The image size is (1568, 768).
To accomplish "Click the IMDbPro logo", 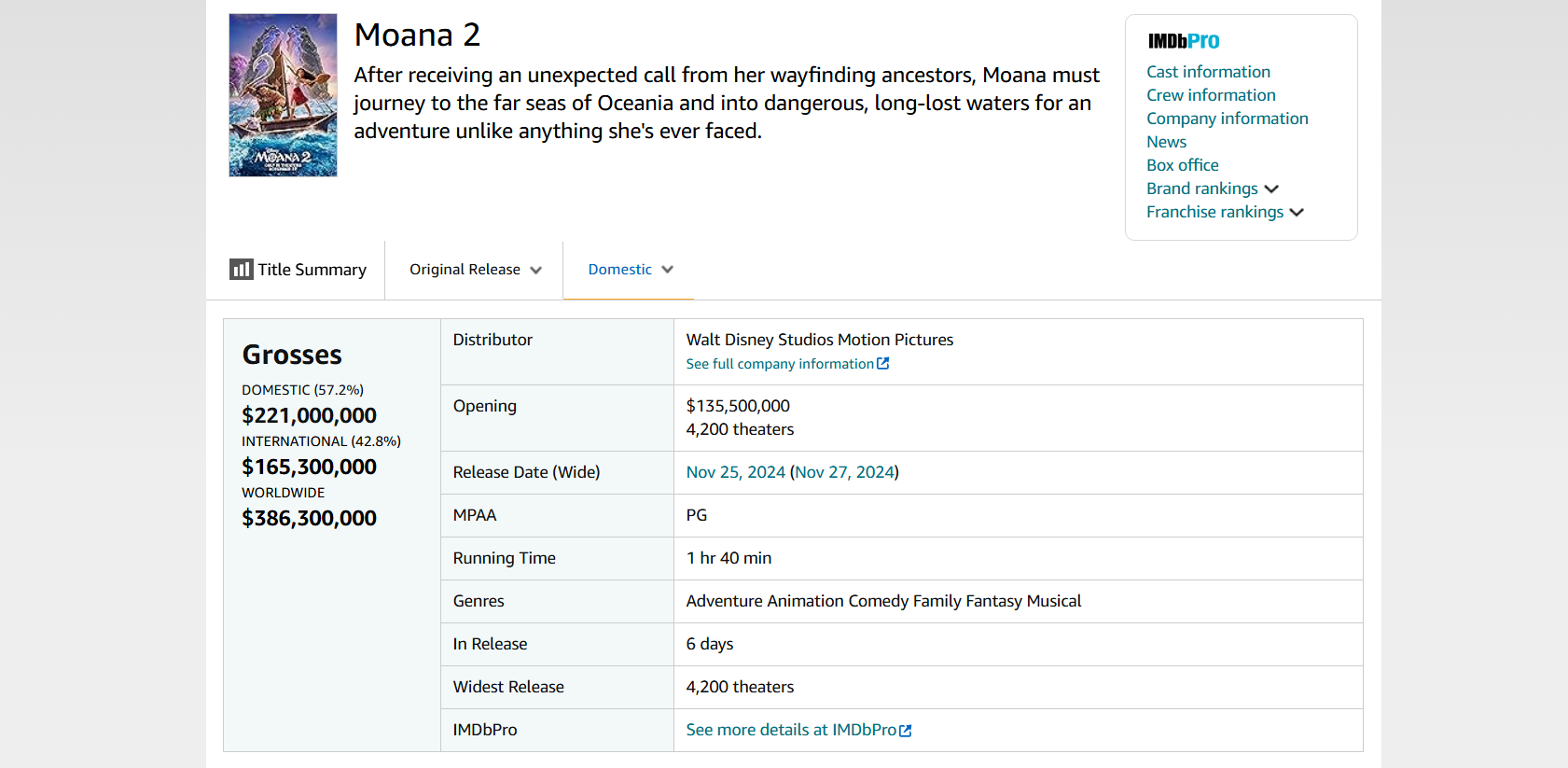I will 1184,41.
